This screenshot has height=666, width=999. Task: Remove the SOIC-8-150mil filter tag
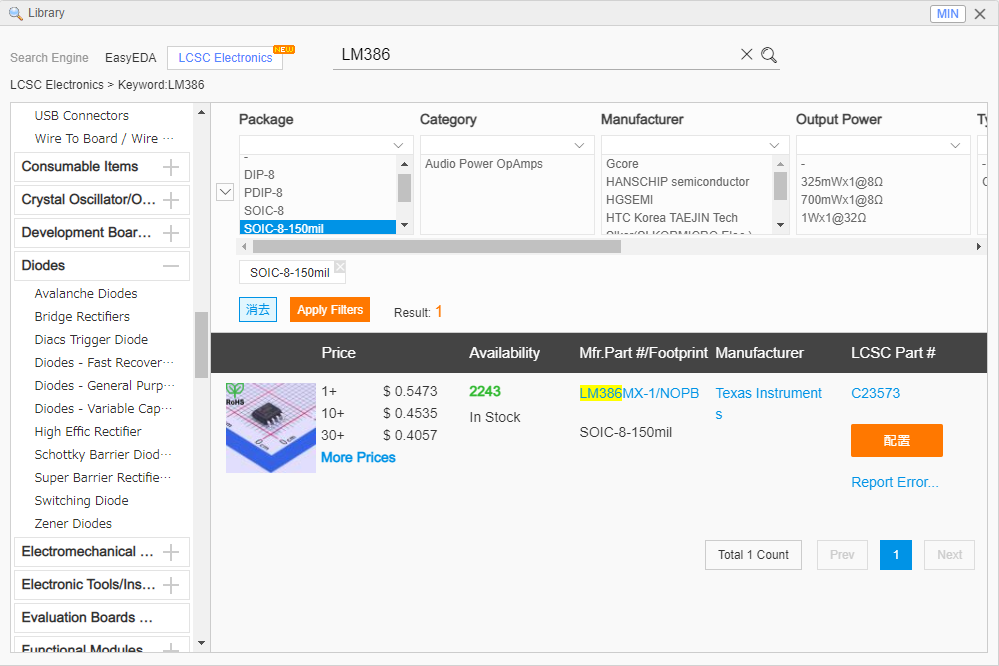pyautogui.click(x=340, y=266)
